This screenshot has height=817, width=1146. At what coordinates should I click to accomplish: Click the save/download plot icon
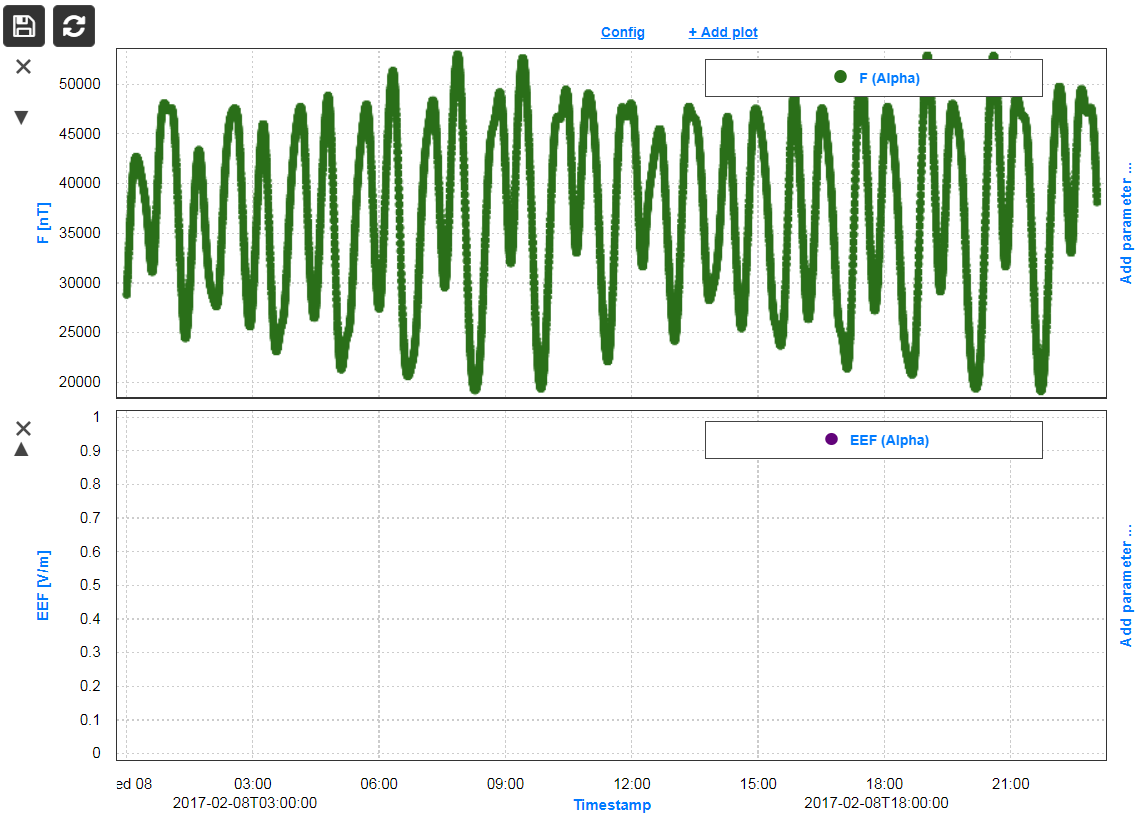coord(23,26)
